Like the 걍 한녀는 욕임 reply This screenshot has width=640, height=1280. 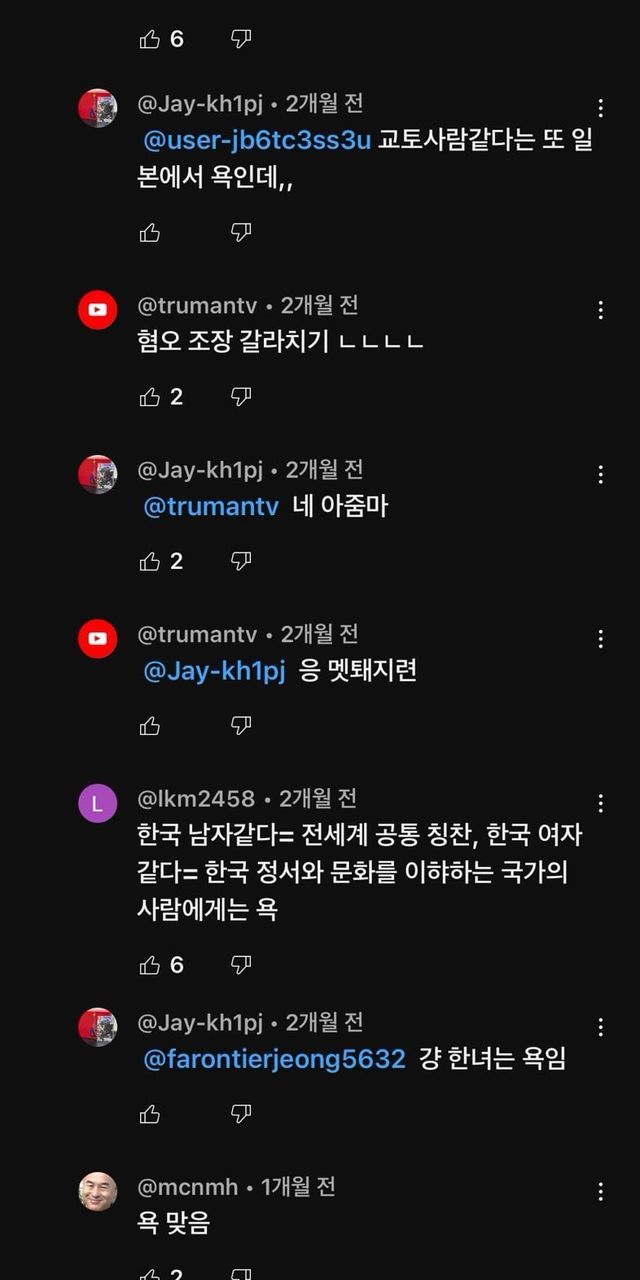coord(150,1113)
